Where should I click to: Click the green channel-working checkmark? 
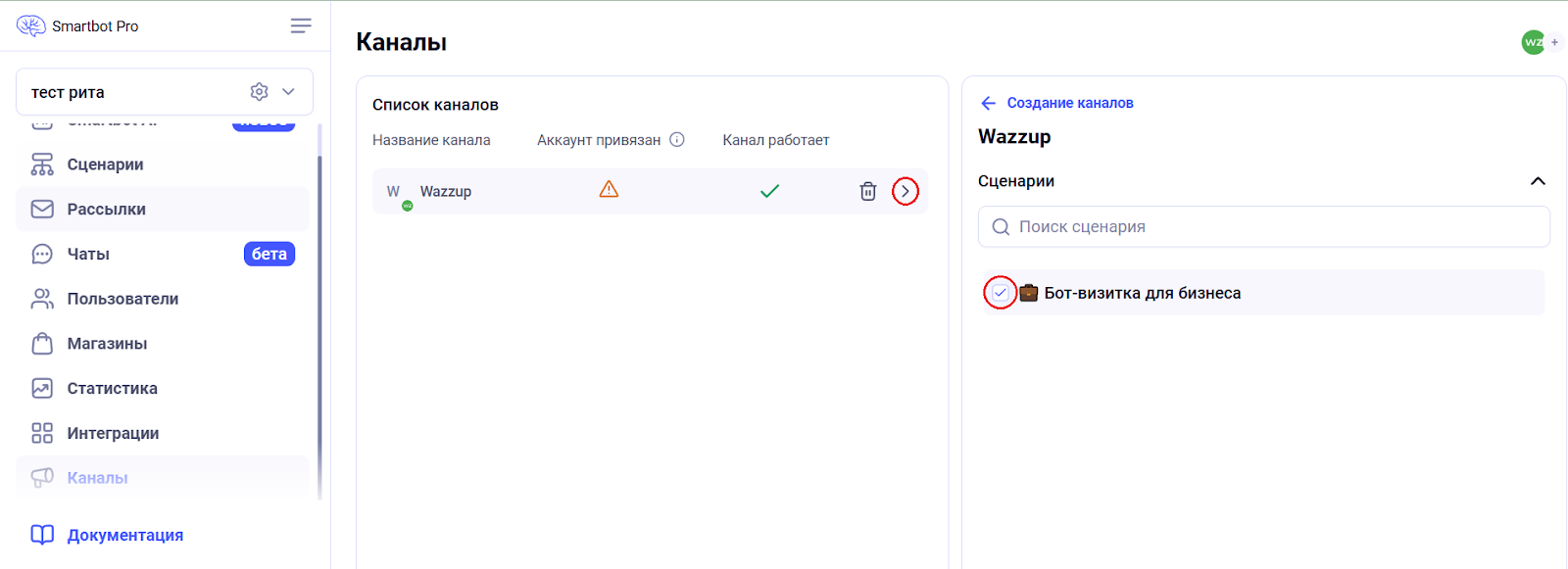pyautogui.click(x=769, y=191)
